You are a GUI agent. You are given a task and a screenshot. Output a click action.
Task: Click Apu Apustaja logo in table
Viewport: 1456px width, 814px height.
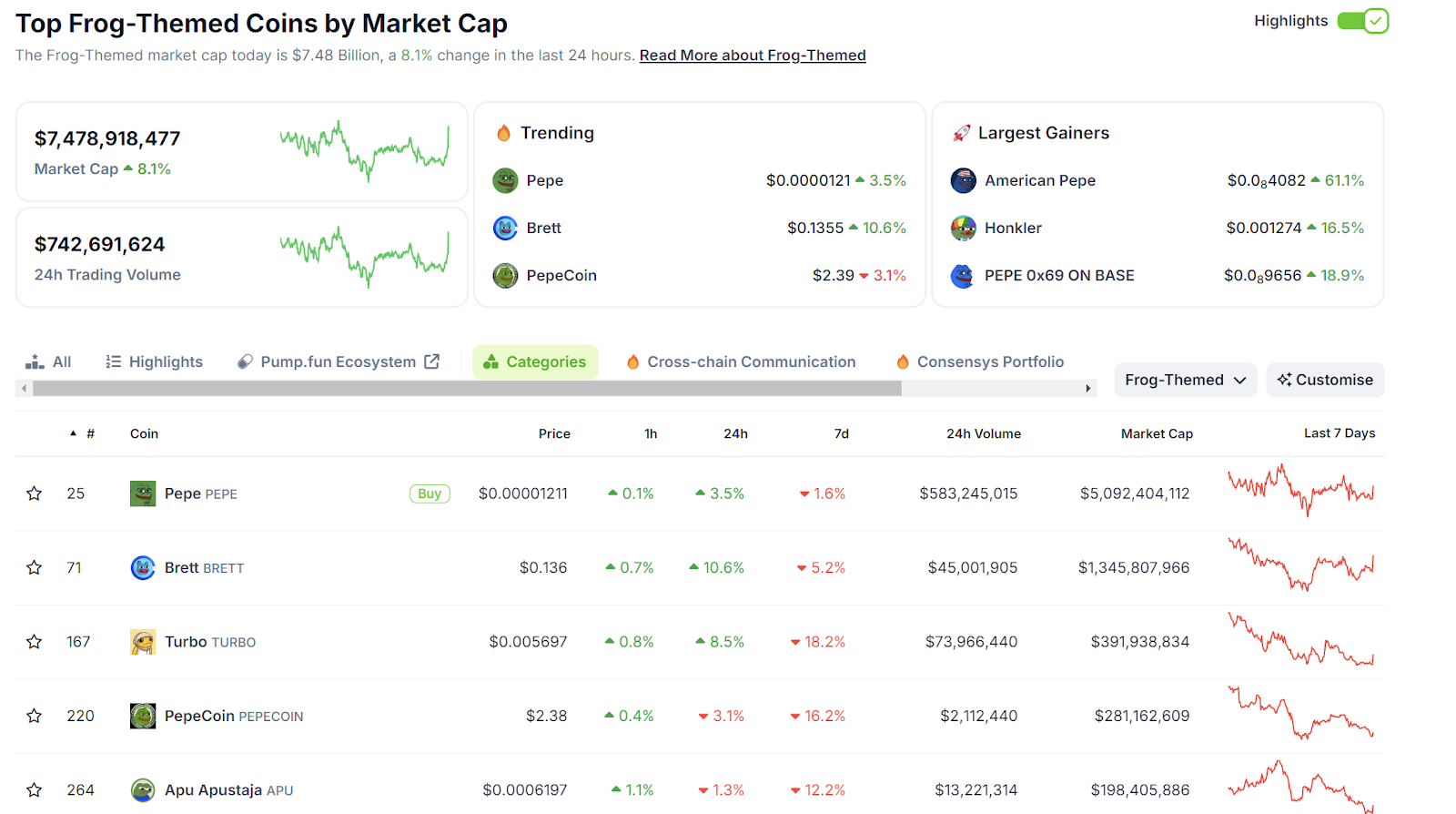(143, 790)
